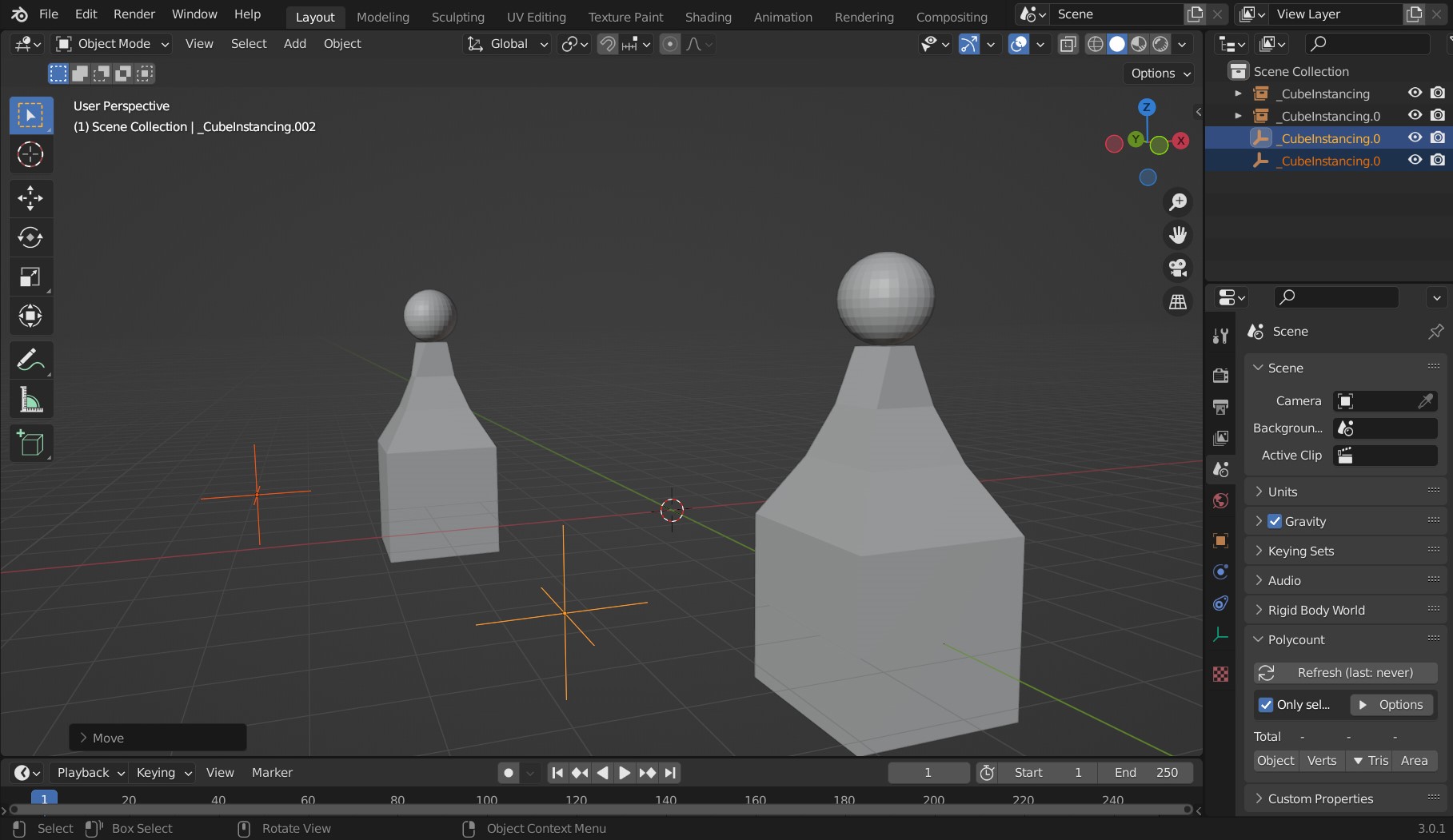Switch to the Shading workspace tab

point(708,16)
